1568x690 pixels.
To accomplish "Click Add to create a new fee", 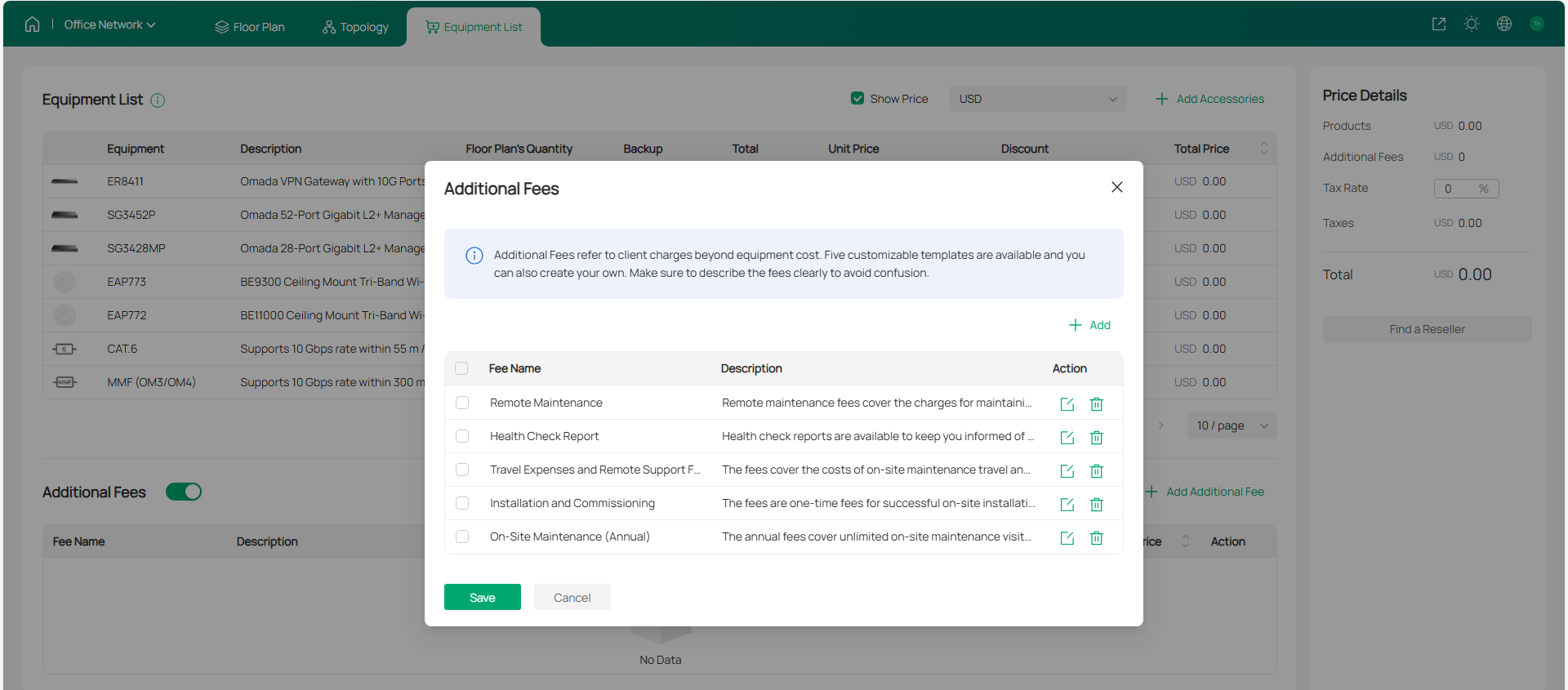I will [1090, 325].
